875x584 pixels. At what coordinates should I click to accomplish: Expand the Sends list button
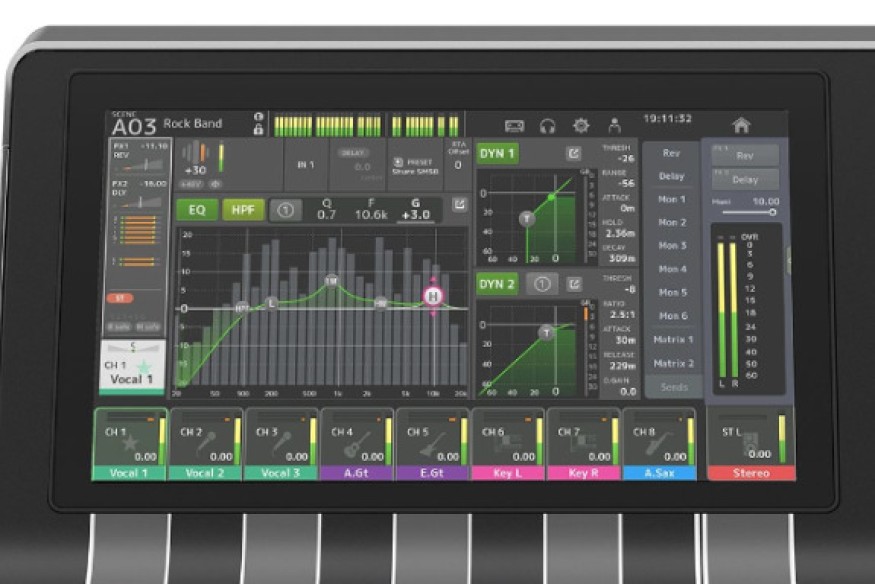click(673, 387)
